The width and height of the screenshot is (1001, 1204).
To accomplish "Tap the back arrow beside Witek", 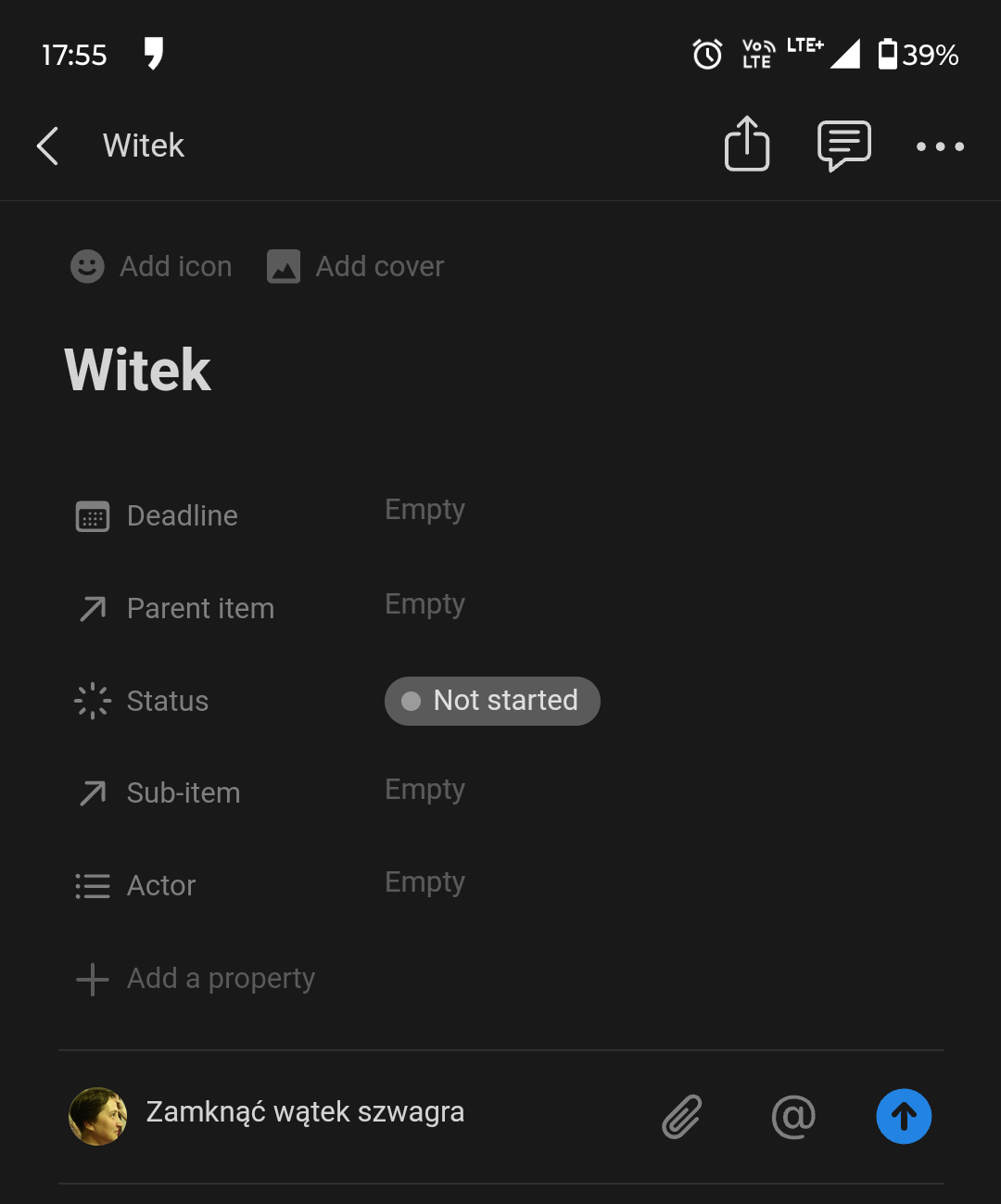I will [47, 146].
